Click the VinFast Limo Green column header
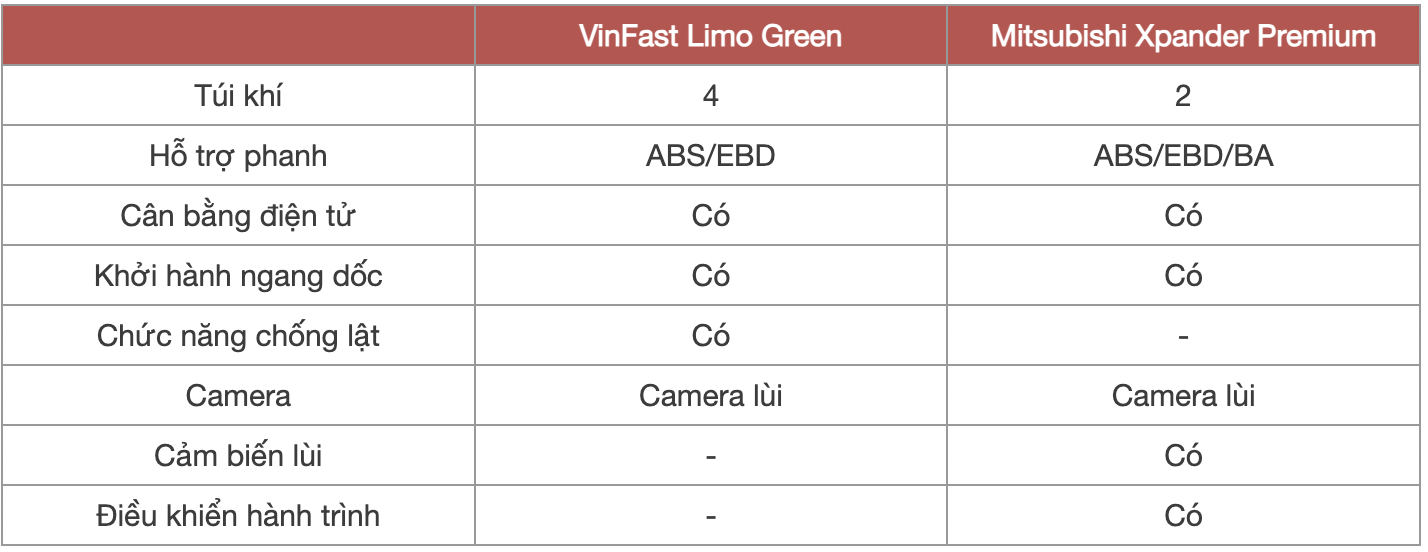 click(x=710, y=37)
